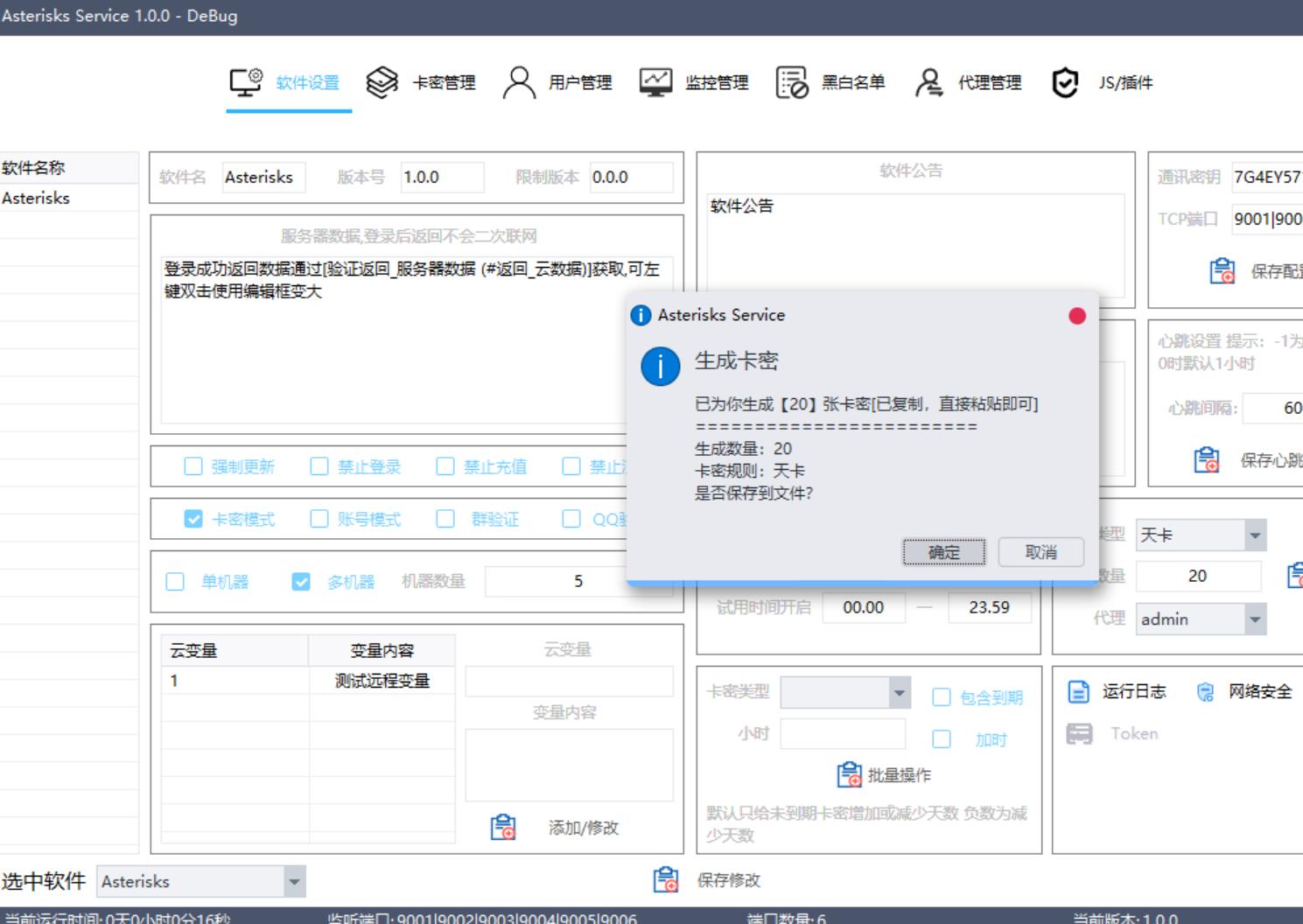Click the 代理管理 agent icon
Image resolution: width=1303 pixels, height=924 pixels.
(x=928, y=83)
